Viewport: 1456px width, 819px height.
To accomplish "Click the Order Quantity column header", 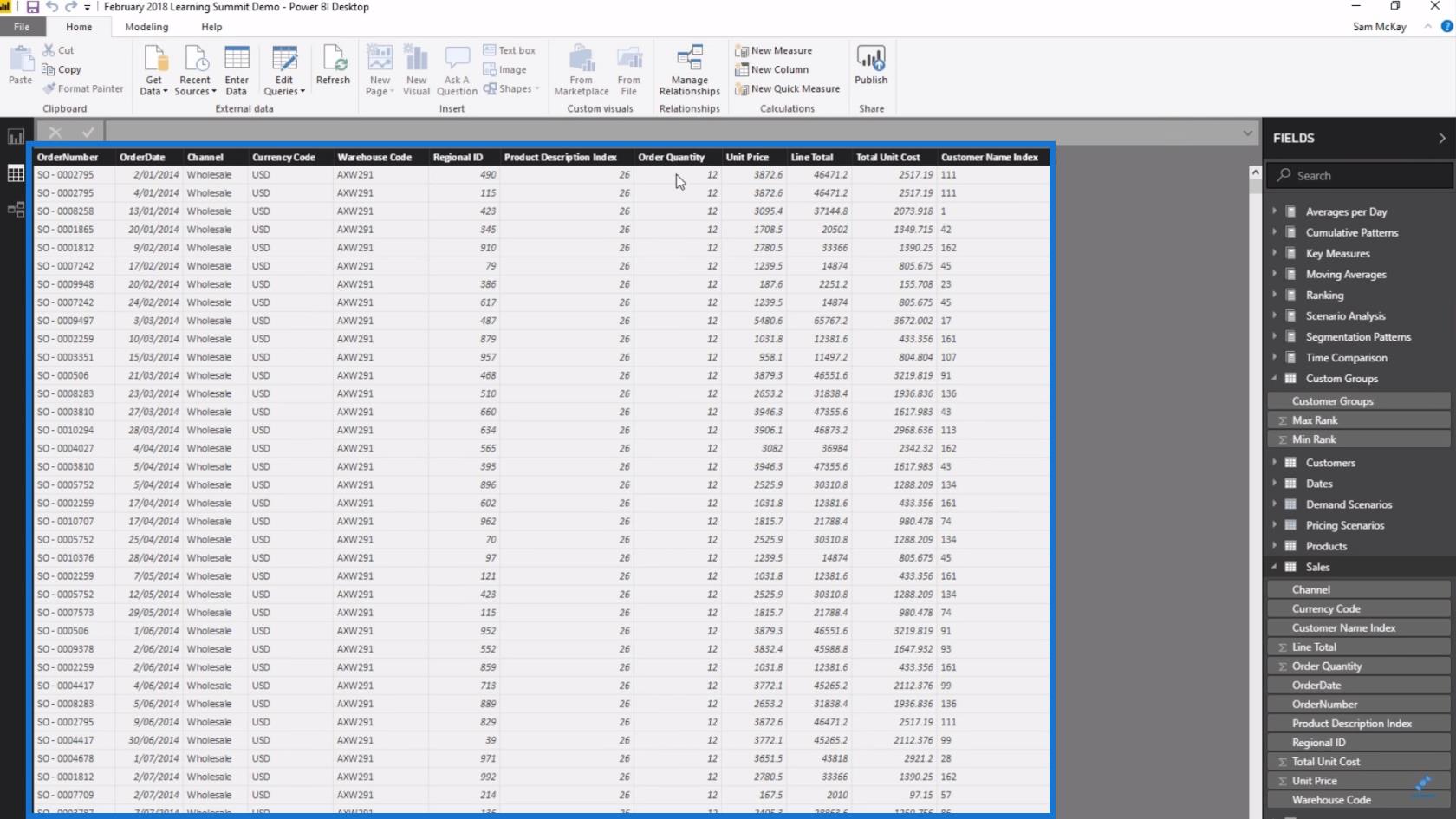I will pos(676,157).
